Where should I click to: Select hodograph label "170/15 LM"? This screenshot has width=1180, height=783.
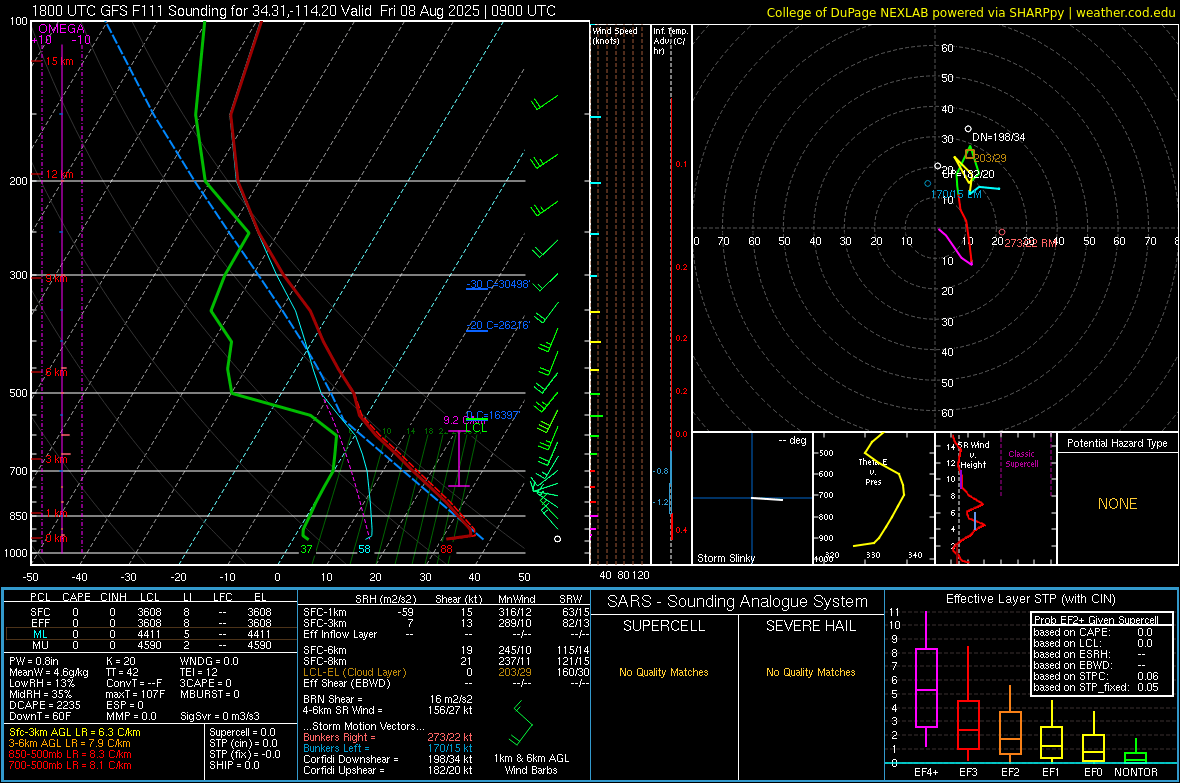pyautogui.click(x=956, y=194)
